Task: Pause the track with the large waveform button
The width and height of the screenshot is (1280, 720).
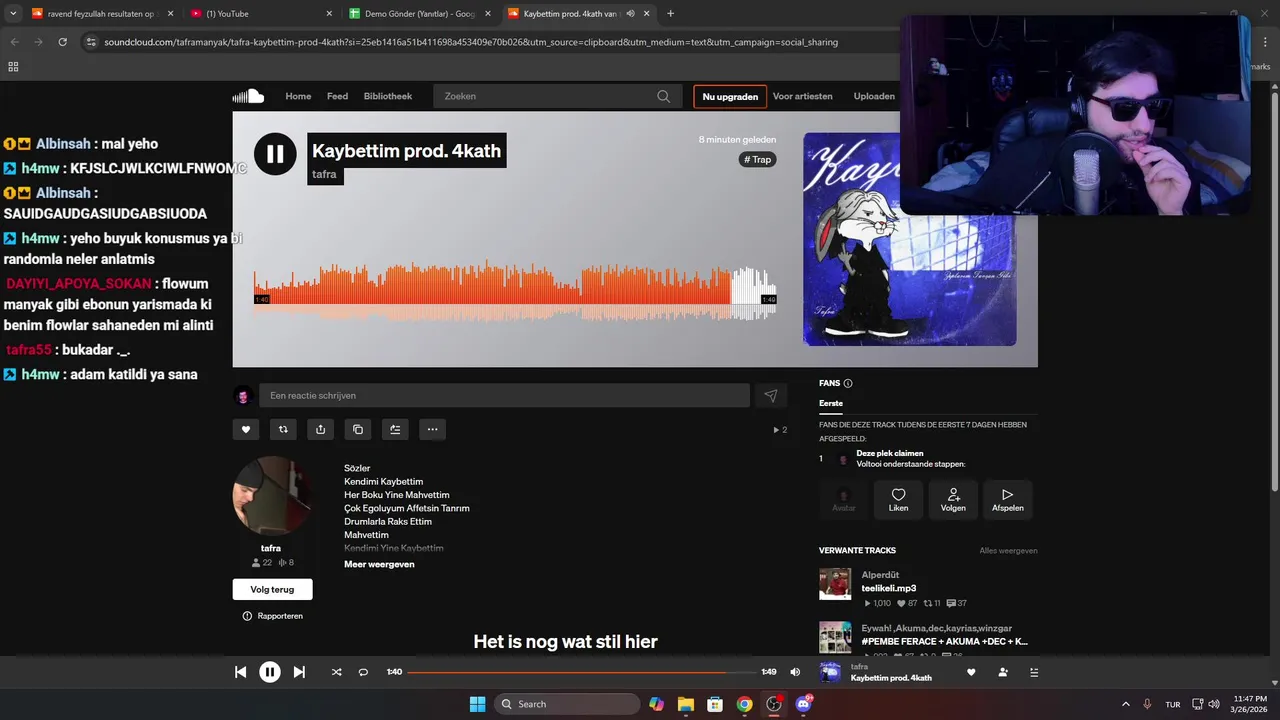Action: [275, 154]
